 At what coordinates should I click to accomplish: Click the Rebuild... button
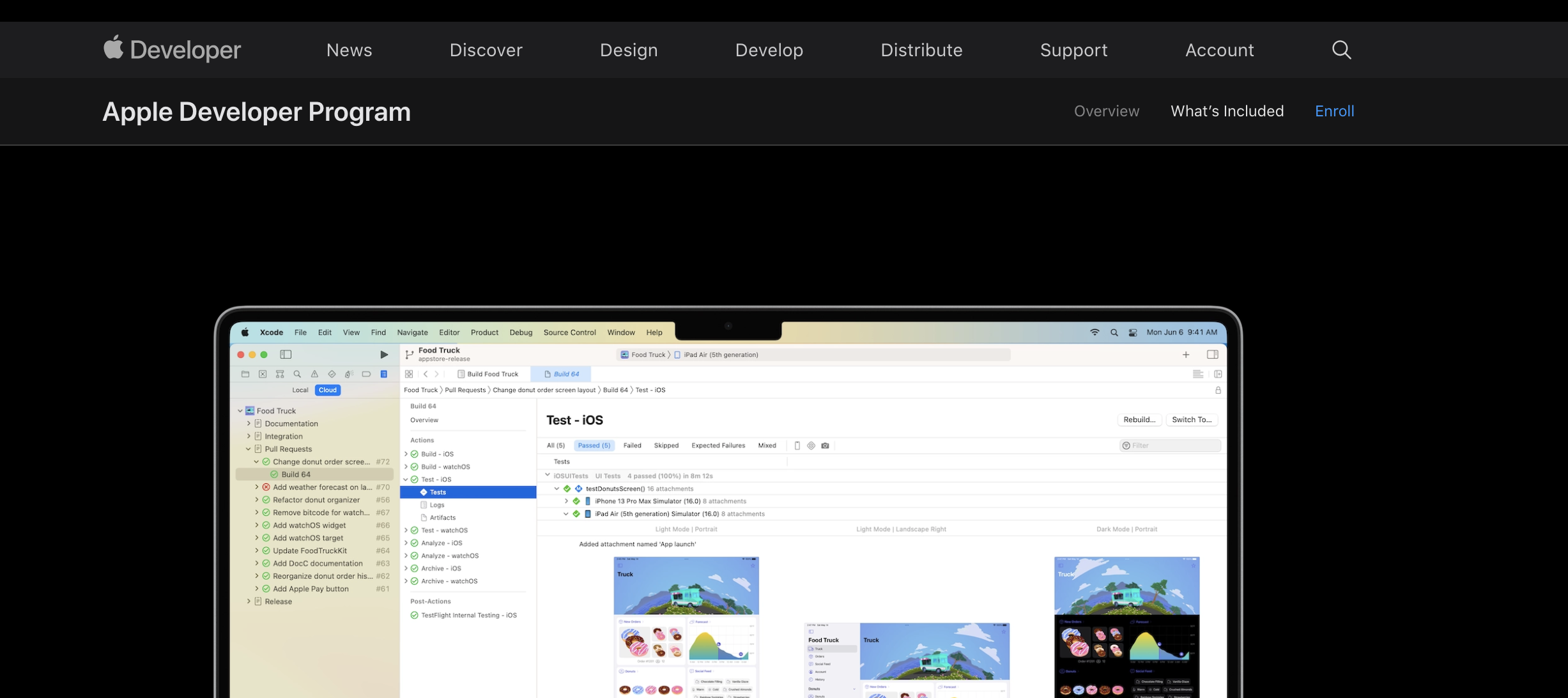[1139, 420]
